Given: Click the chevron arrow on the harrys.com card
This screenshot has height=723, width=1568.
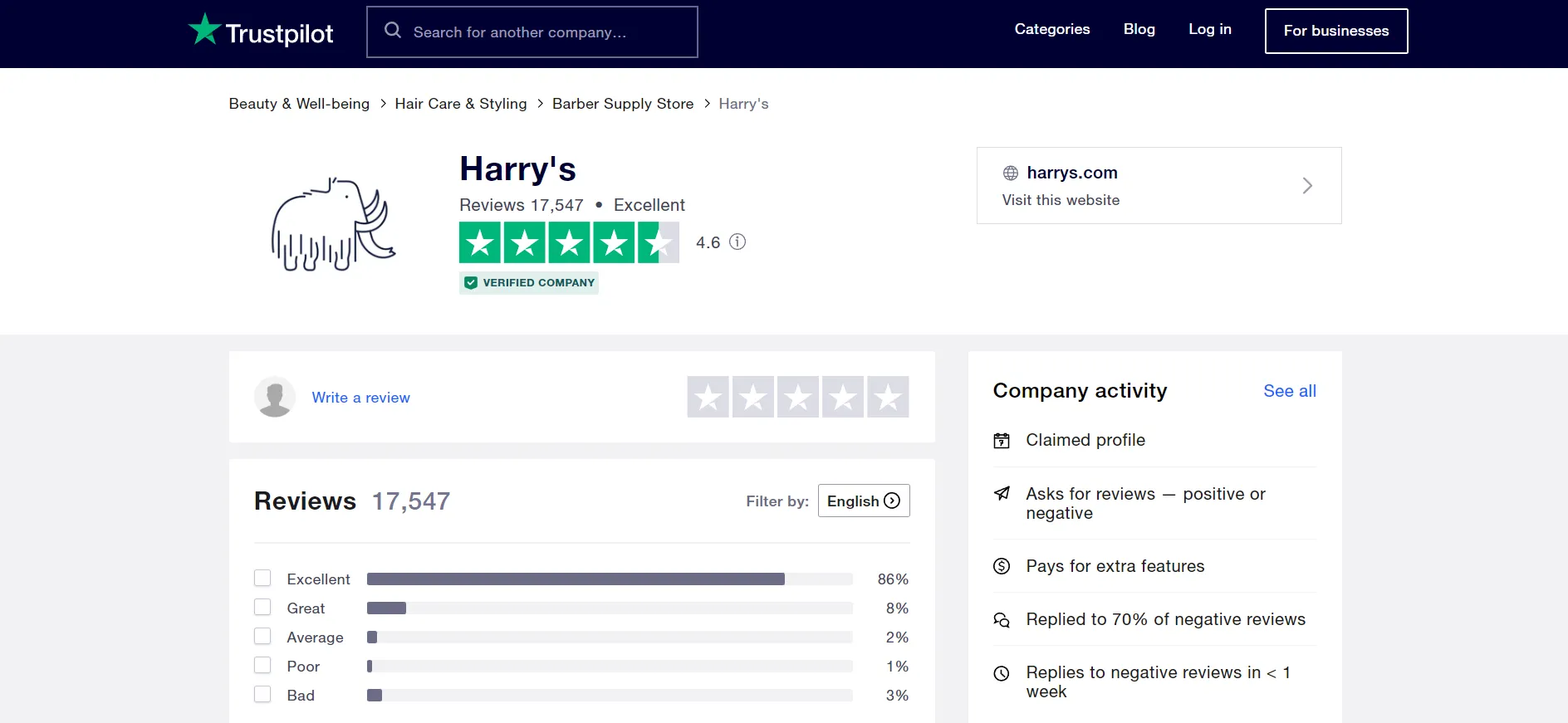Looking at the screenshot, I should pos(1307,185).
